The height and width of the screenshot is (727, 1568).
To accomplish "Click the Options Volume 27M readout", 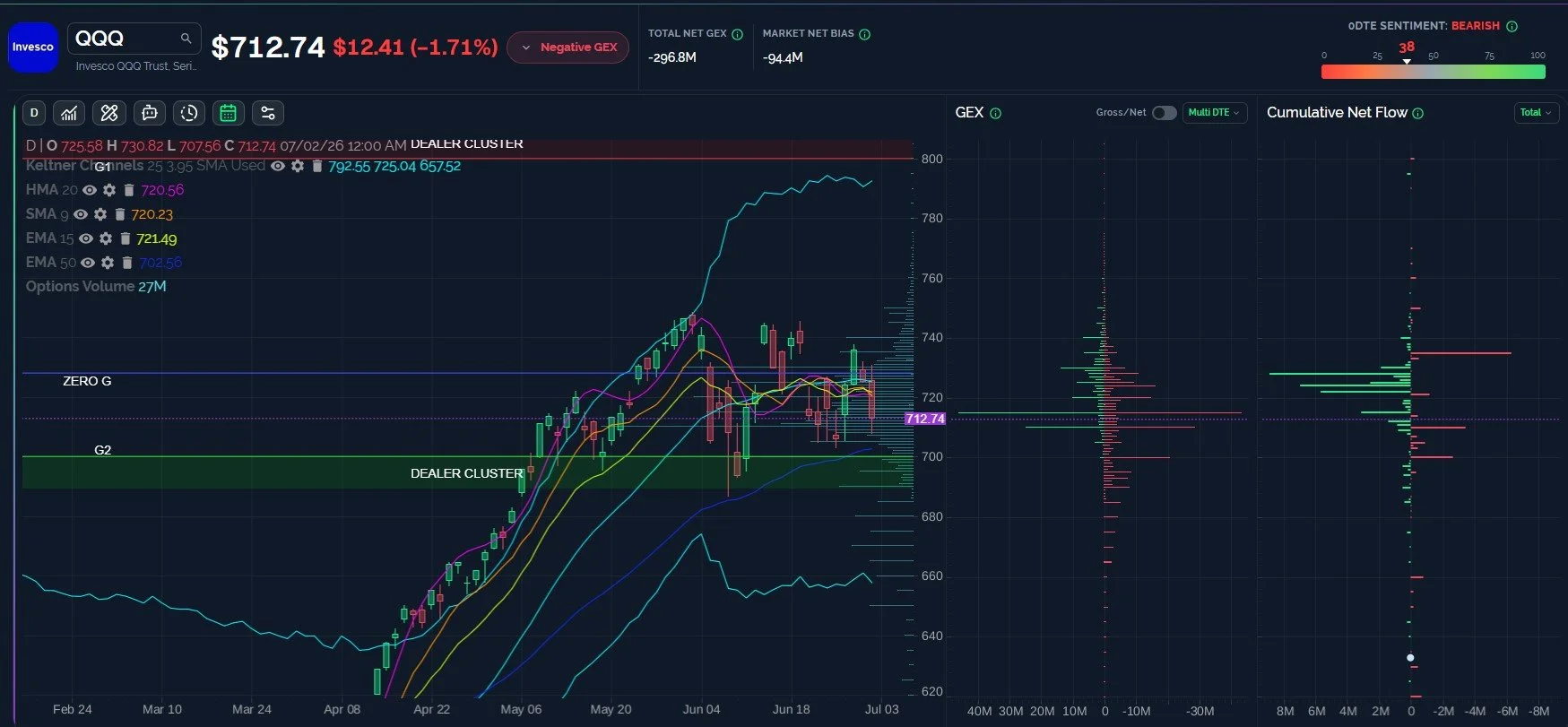I will tap(96, 287).
